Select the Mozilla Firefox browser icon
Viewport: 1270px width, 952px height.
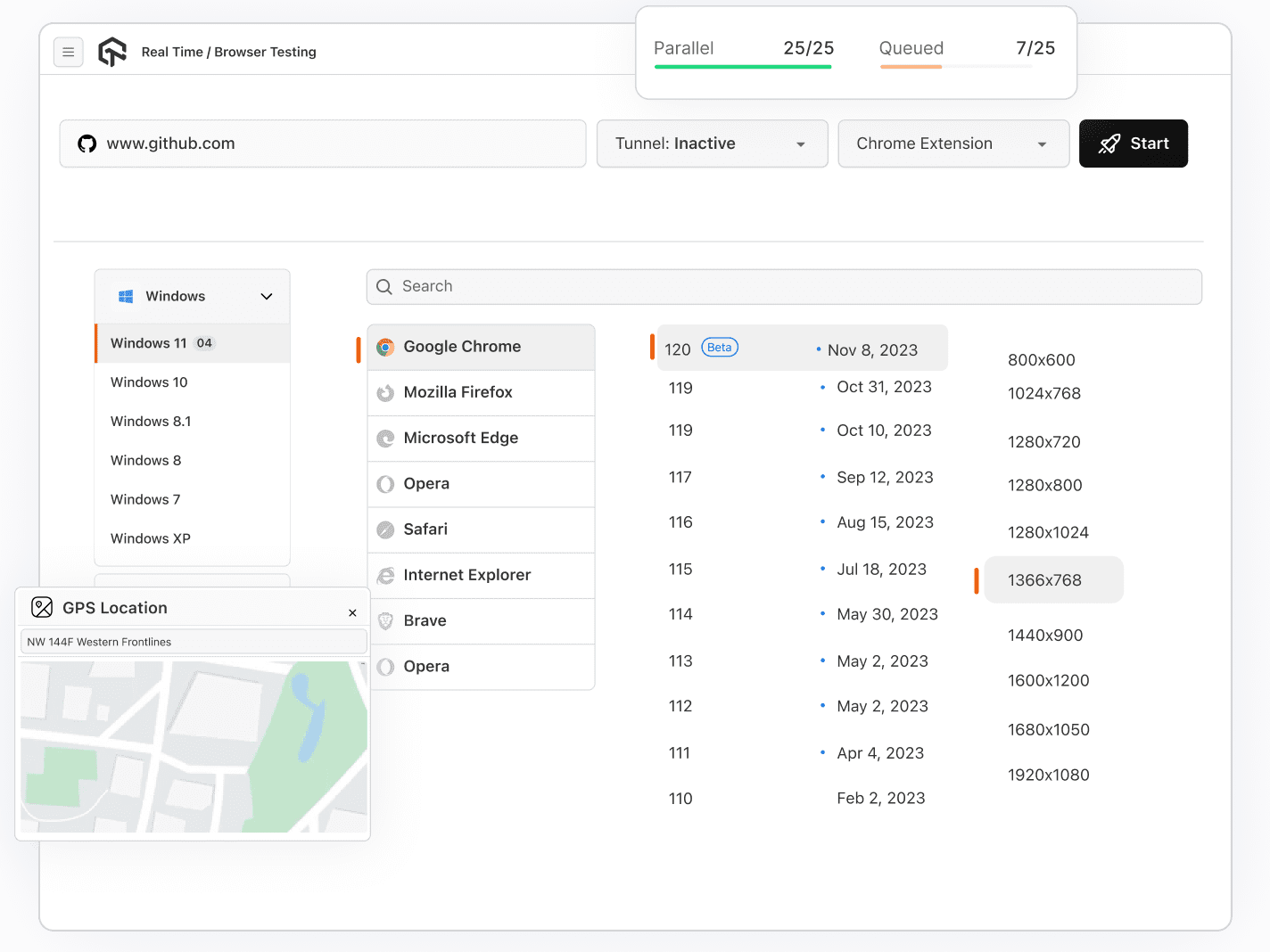point(385,392)
